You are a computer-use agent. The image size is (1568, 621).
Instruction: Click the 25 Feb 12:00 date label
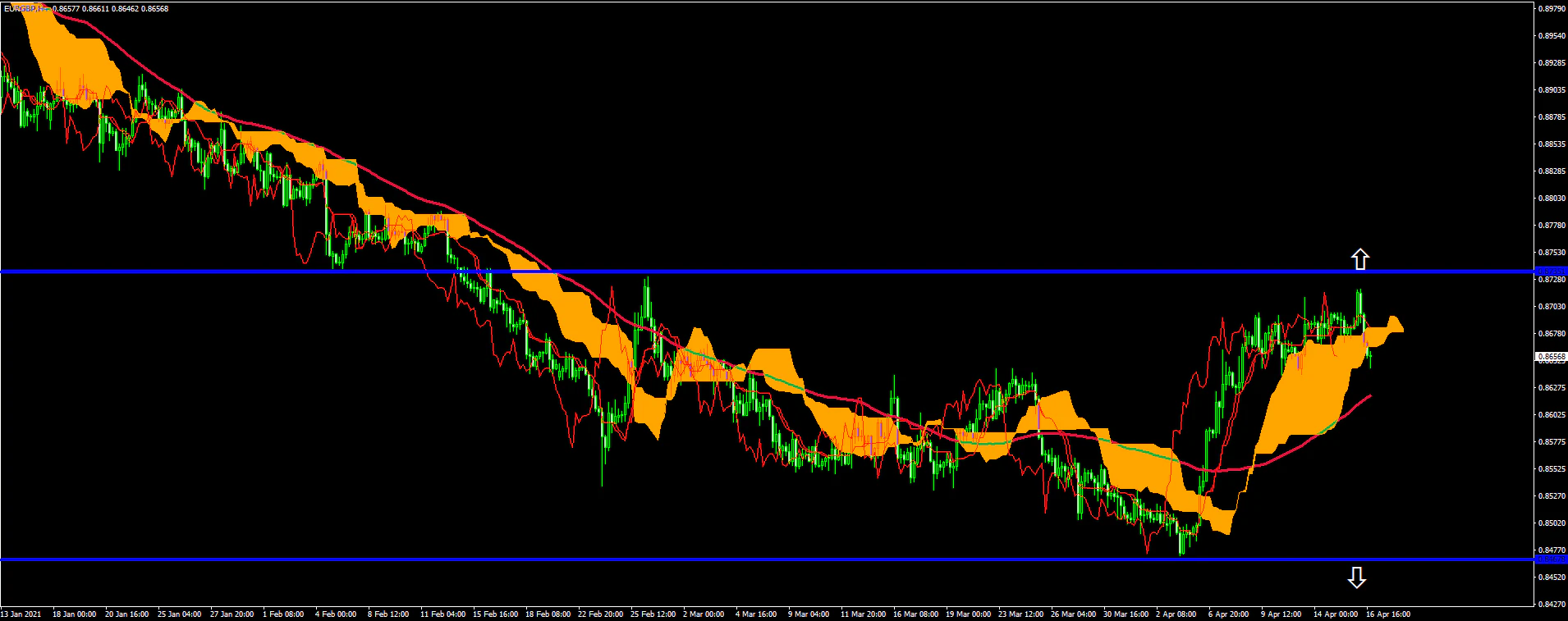pyautogui.click(x=653, y=614)
